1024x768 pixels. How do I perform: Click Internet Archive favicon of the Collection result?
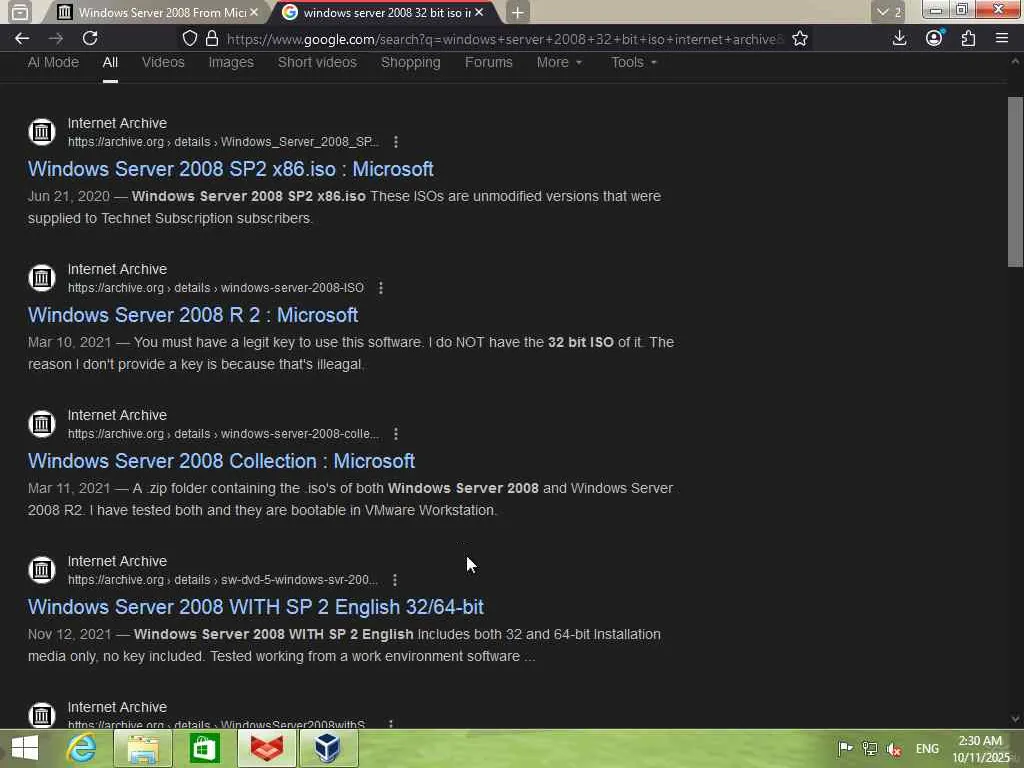(x=42, y=424)
